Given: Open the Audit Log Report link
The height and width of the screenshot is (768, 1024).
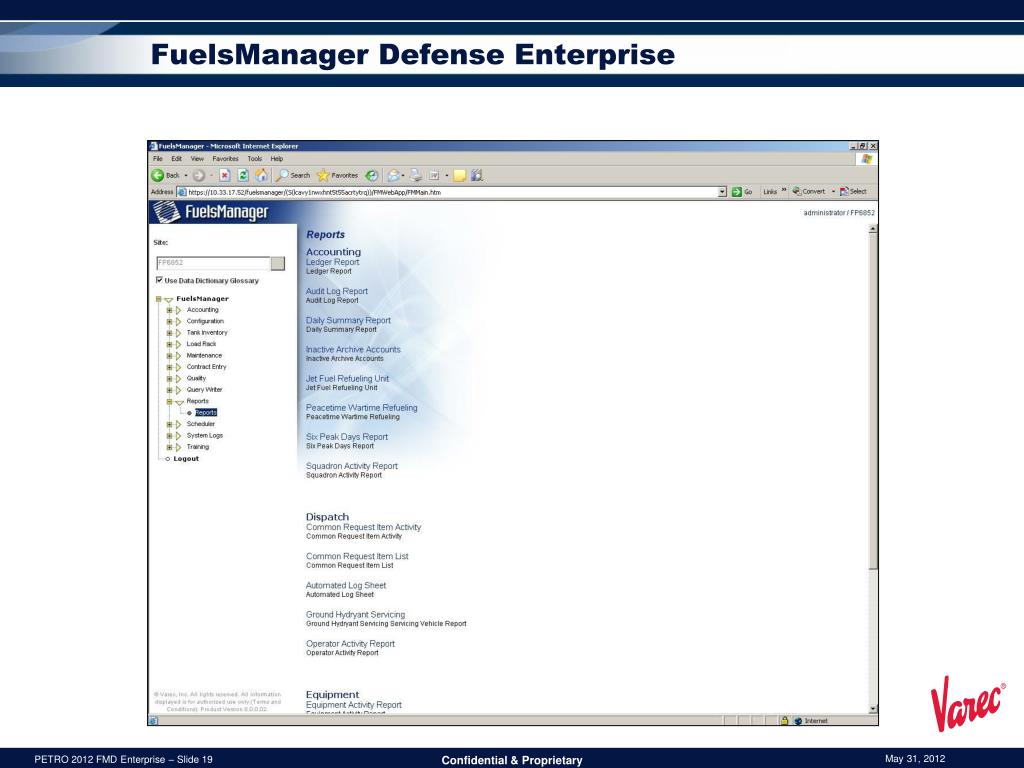Looking at the screenshot, I should pos(337,291).
